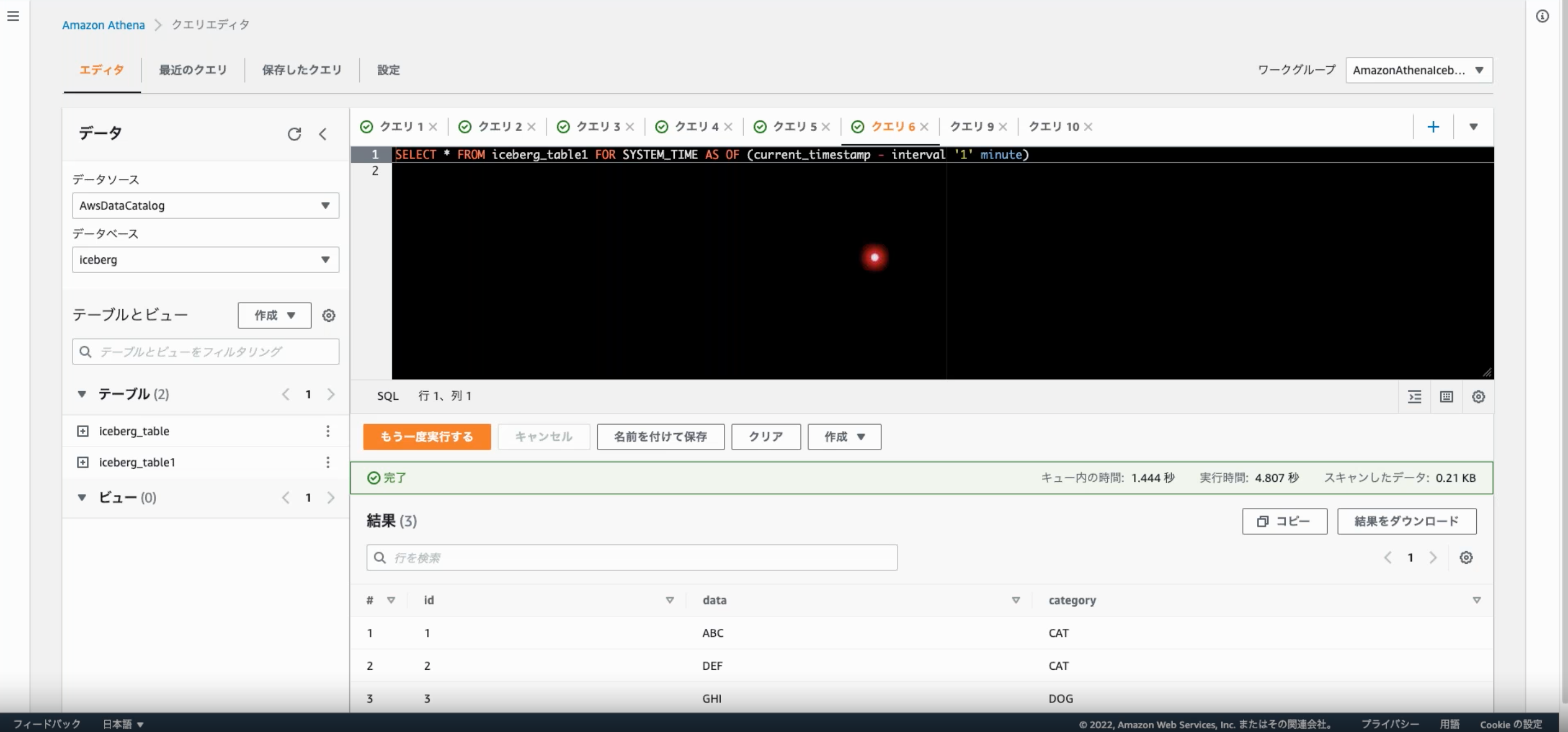Screen dimensions: 1568x732
Task: Collapse the テーブル section
Action: (81, 394)
